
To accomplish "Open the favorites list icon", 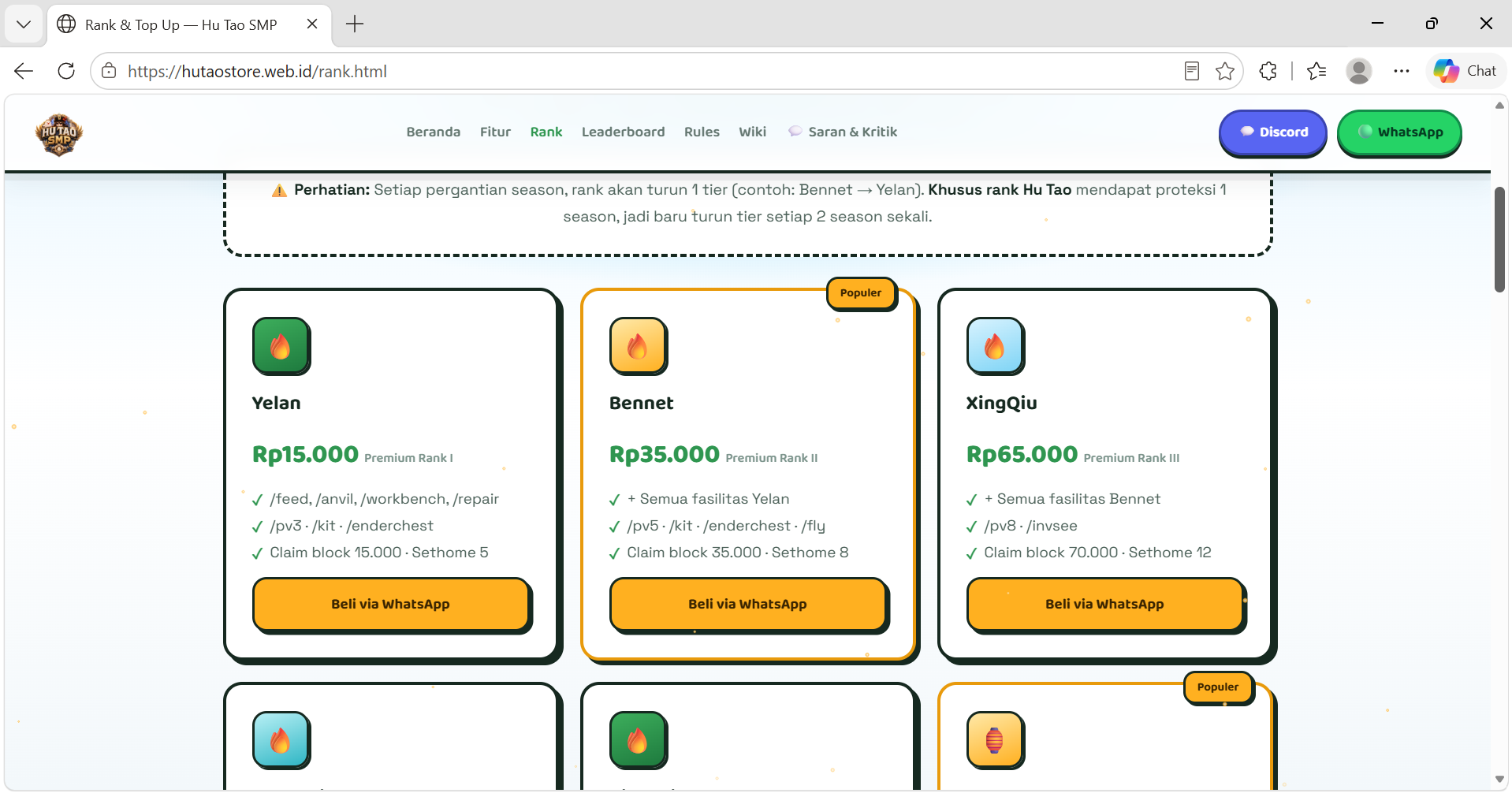I will 1316,71.
